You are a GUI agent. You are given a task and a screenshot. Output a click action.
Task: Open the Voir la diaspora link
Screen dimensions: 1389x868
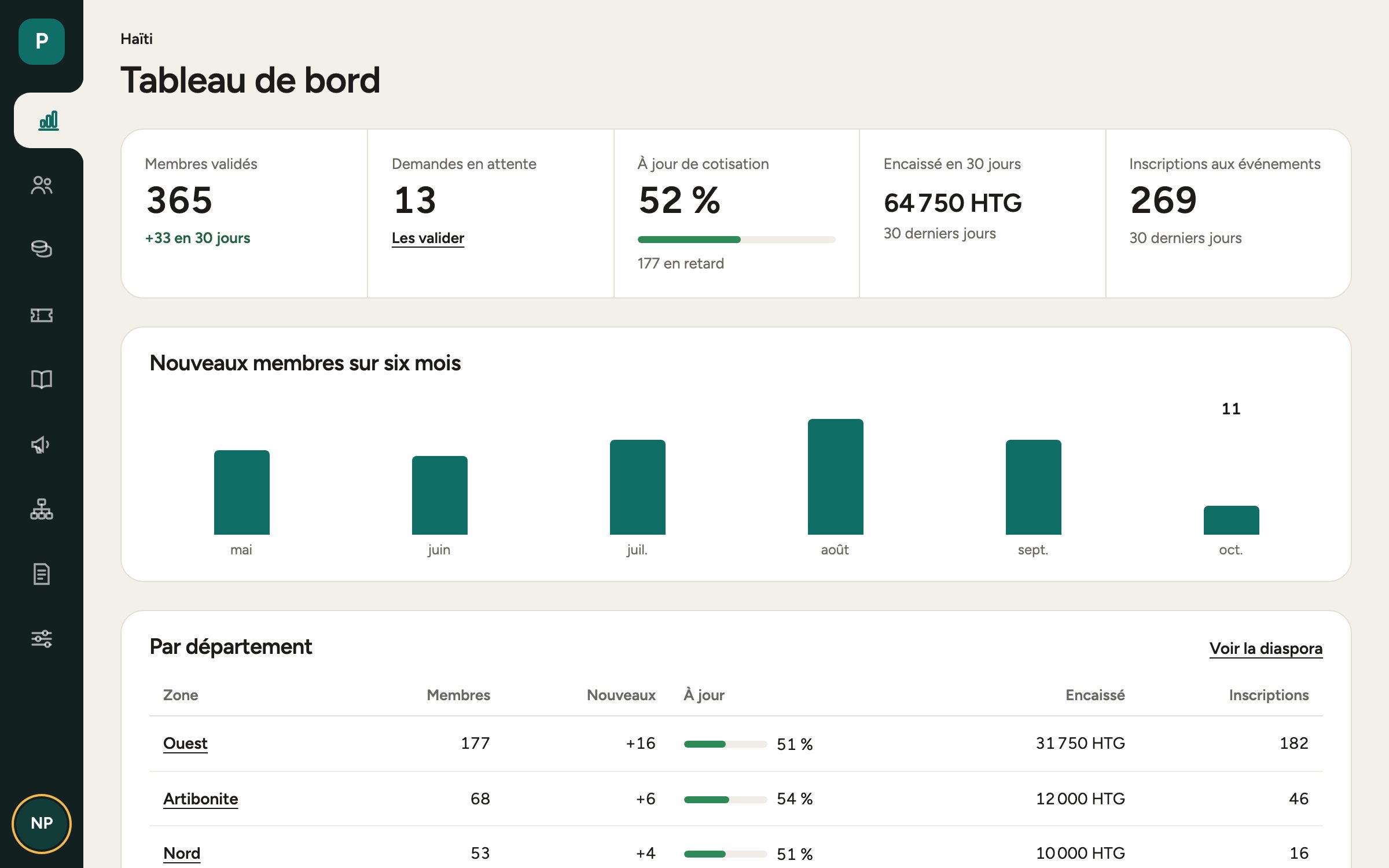(x=1266, y=649)
